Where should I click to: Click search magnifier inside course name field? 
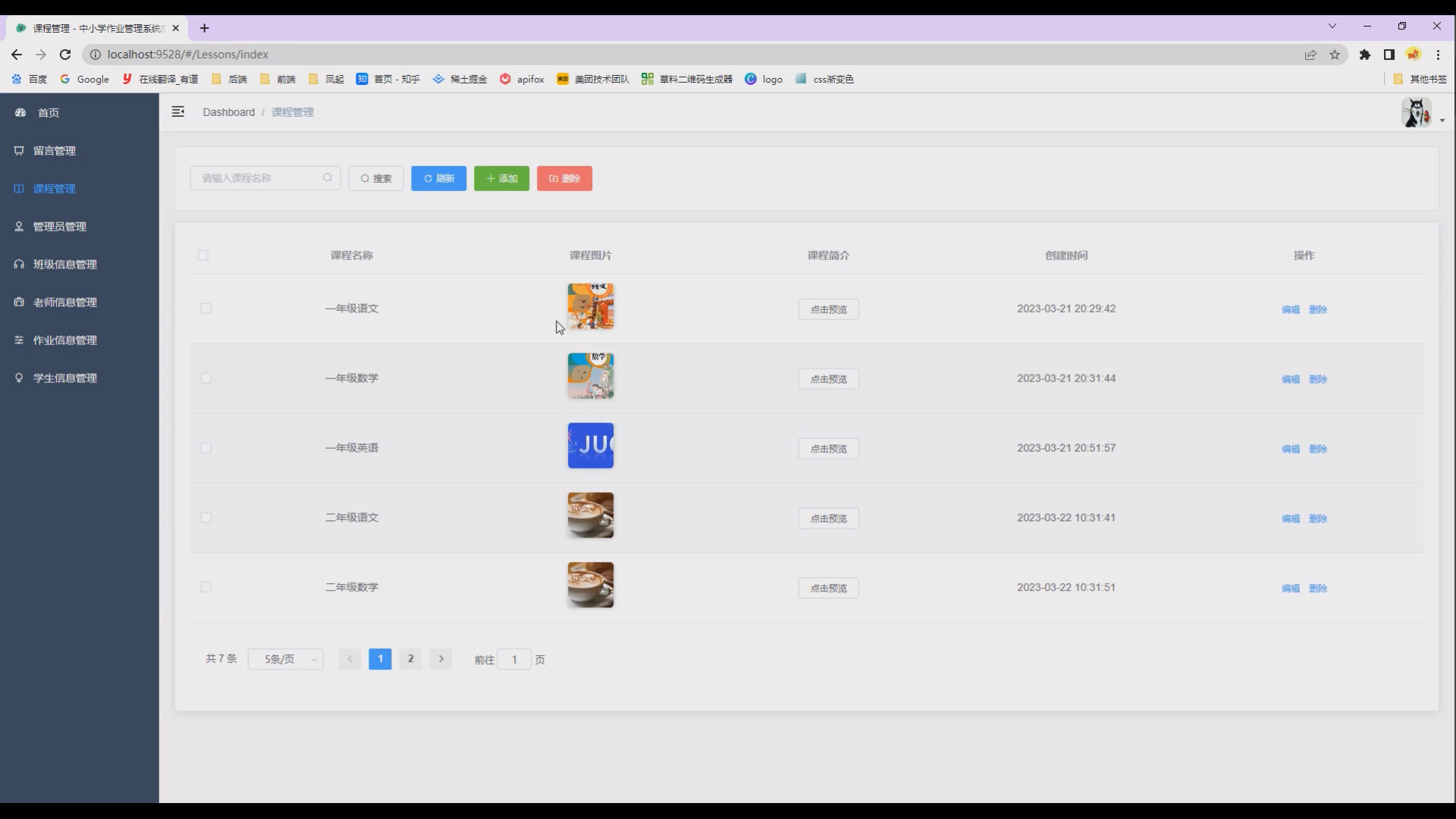328,178
